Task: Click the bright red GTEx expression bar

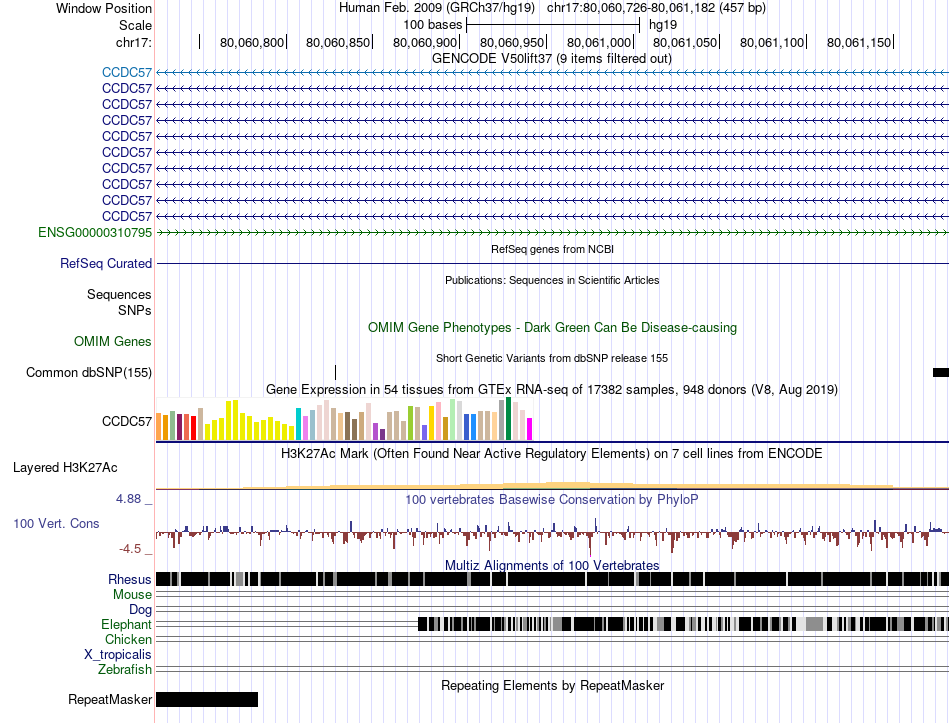Action: coord(193,427)
